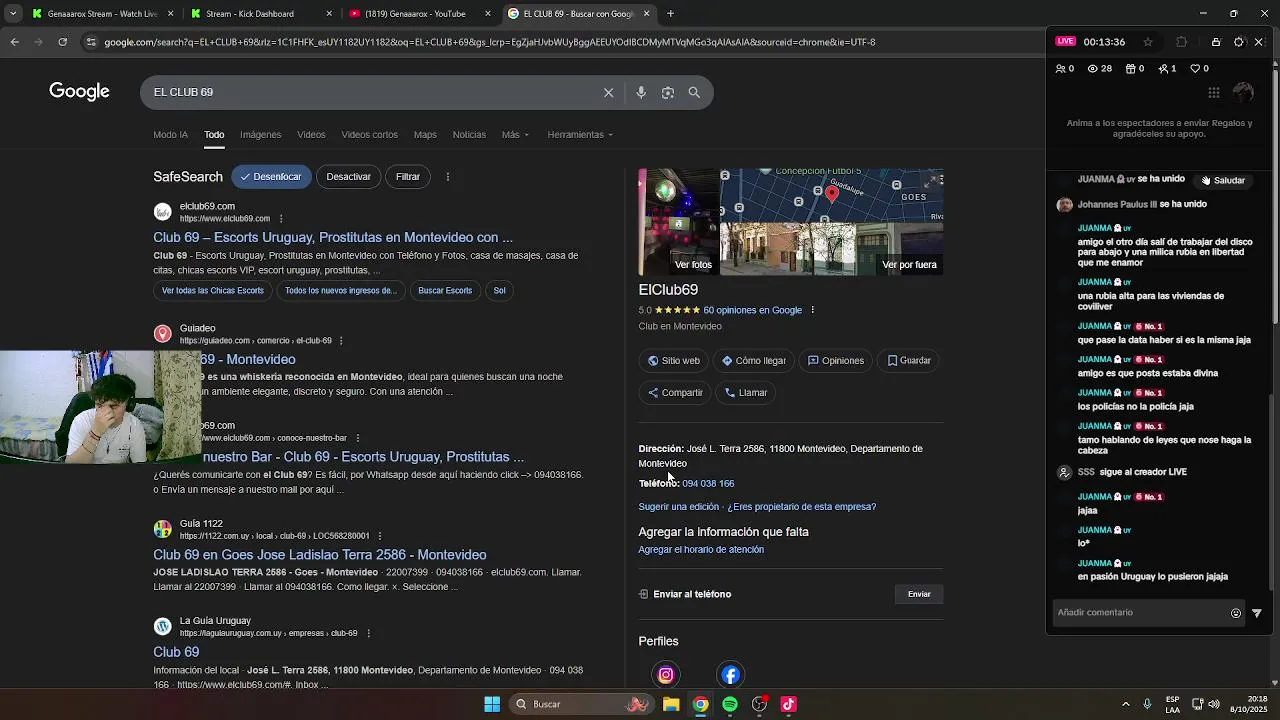Click the Ver por fuera street thumbnail
Image resolution: width=1280 pixels, height=720 pixels.
831,248
